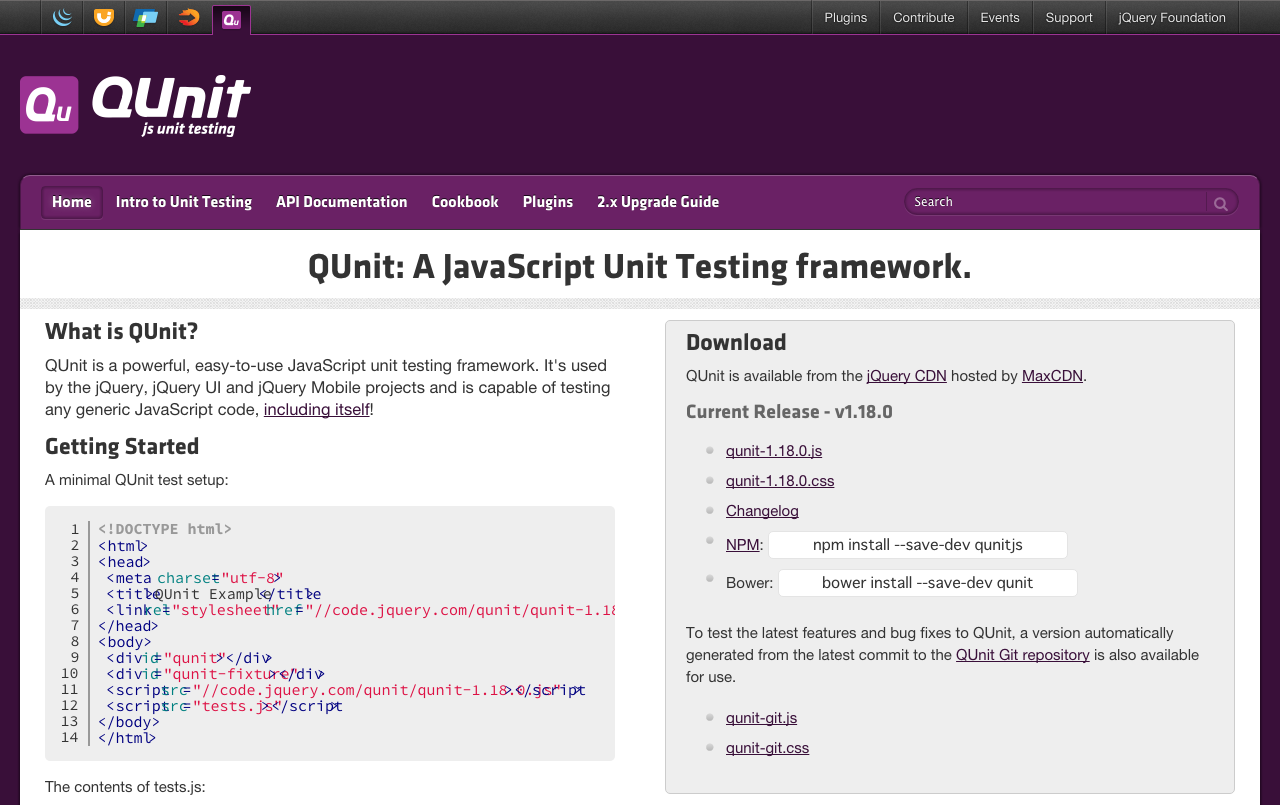Click the search magnifier icon
The width and height of the screenshot is (1280, 805).
click(1220, 203)
